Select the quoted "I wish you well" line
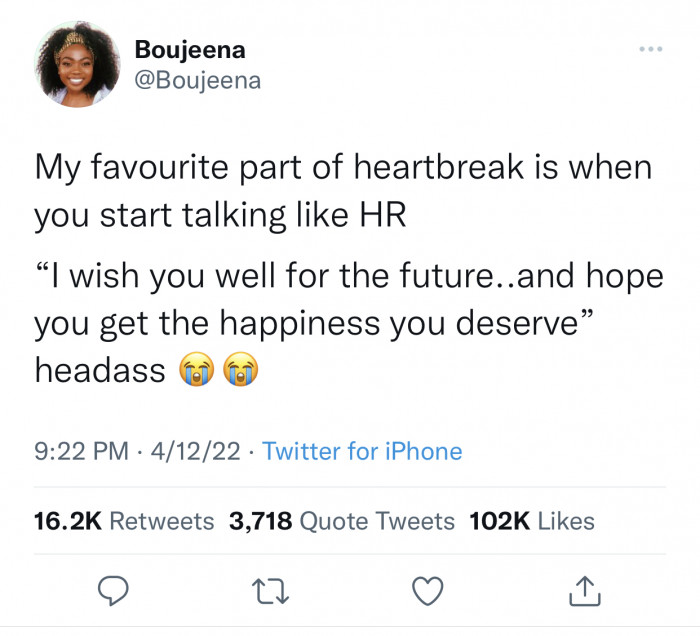Image resolution: width=700 pixels, height=636 pixels. point(349,277)
